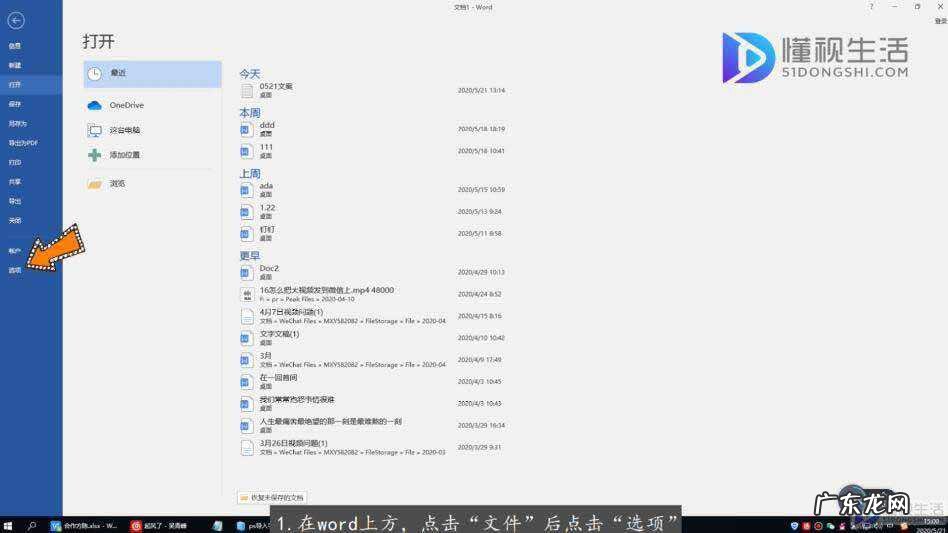This screenshot has height=533, width=948.
Task: Click the file icon next to 0521文稿
Action: (x=247, y=91)
